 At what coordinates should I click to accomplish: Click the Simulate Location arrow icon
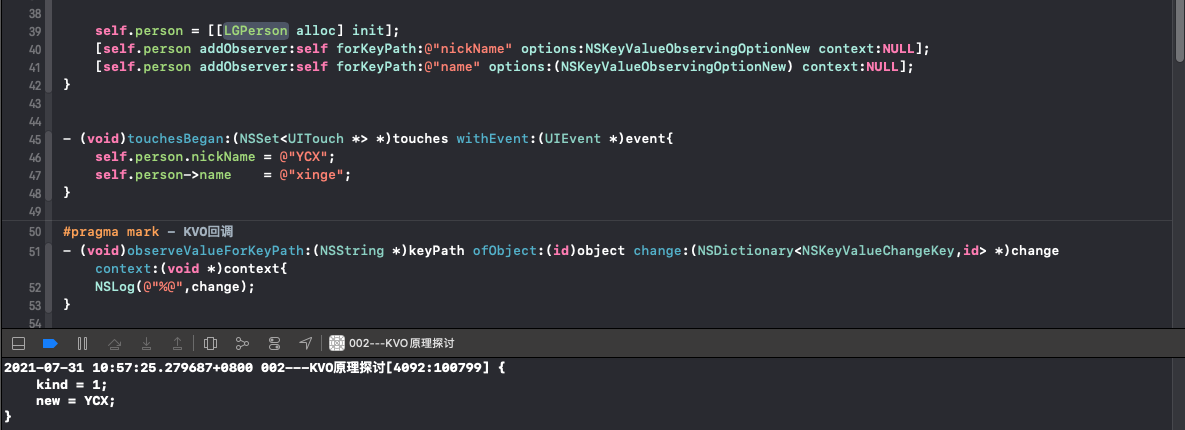click(x=305, y=344)
